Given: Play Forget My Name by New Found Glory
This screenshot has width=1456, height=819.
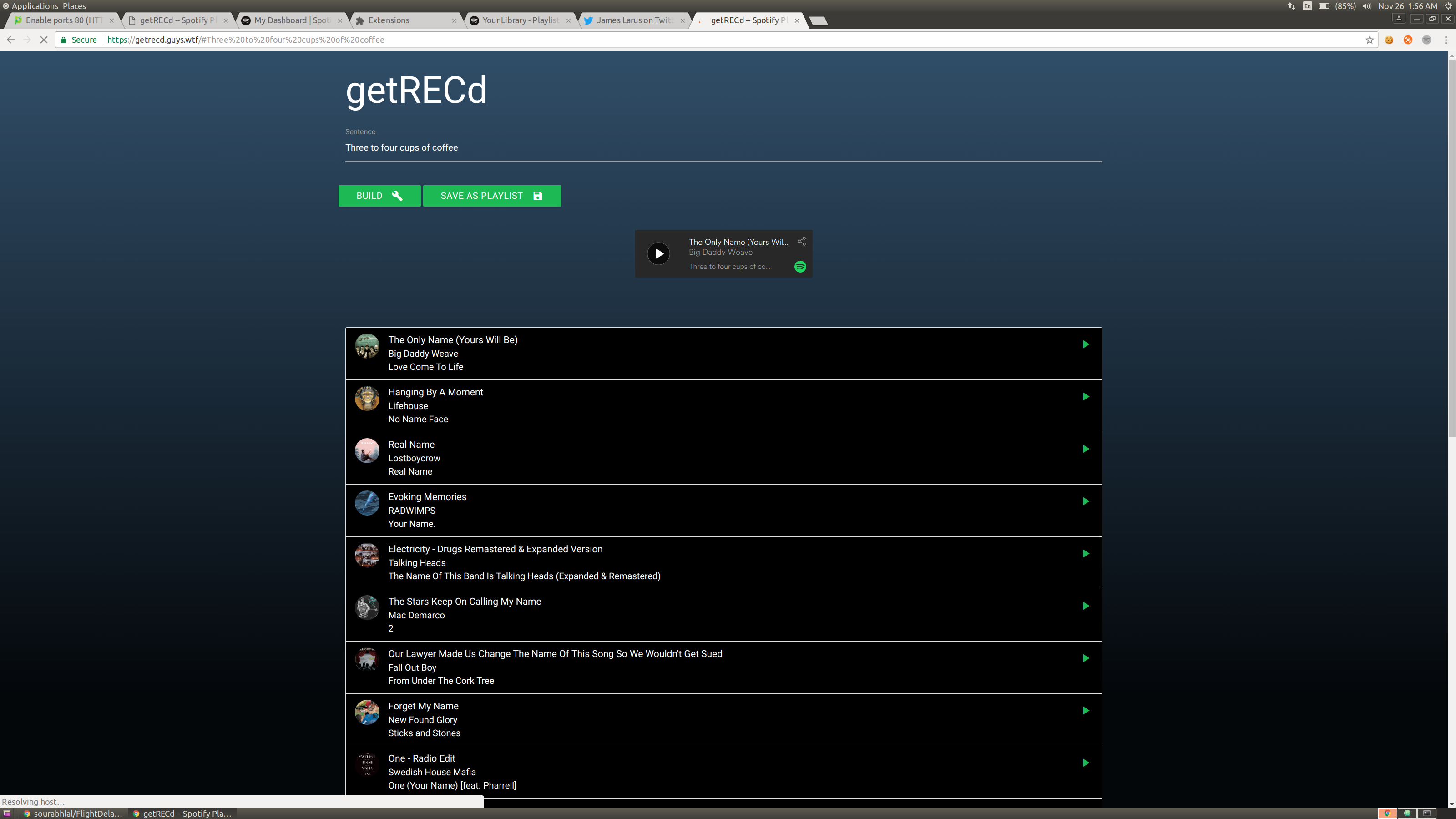Looking at the screenshot, I should click(1085, 711).
